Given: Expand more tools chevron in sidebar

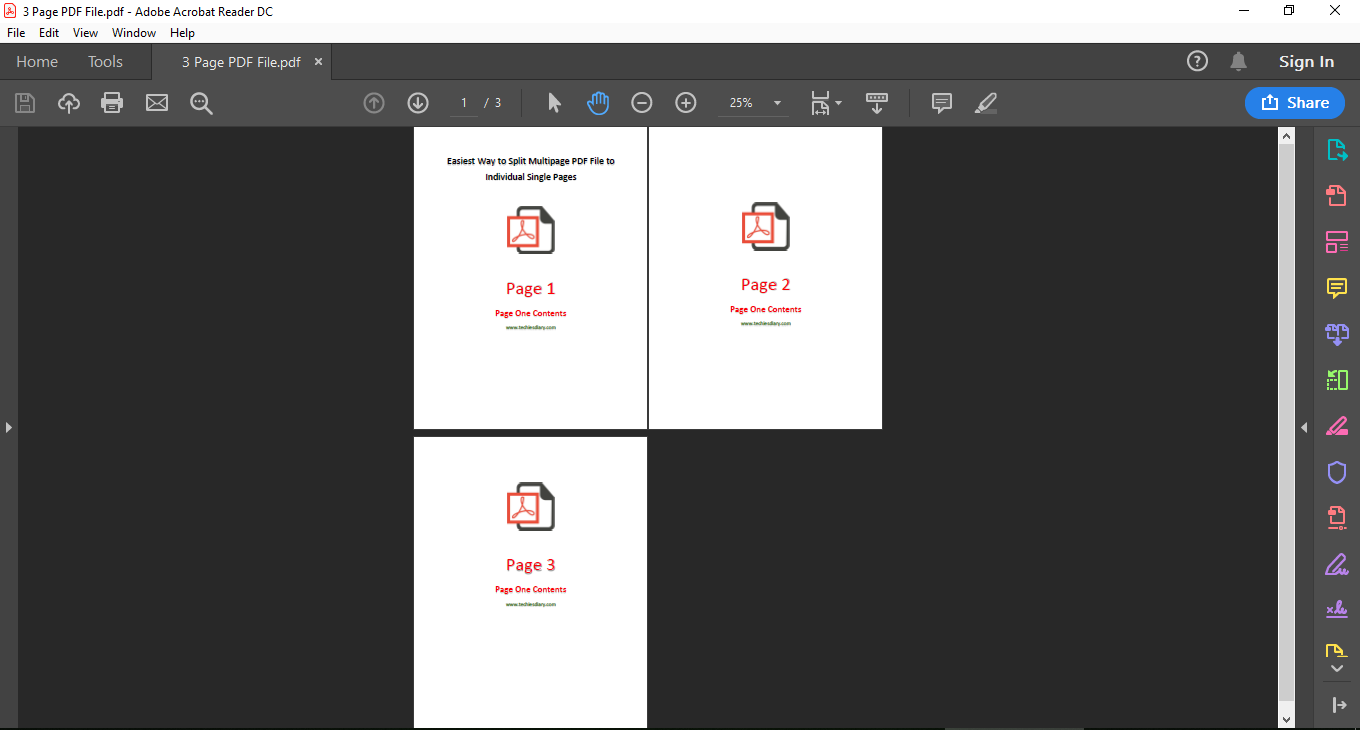Looking at the screenshot, I should 1337,668.
